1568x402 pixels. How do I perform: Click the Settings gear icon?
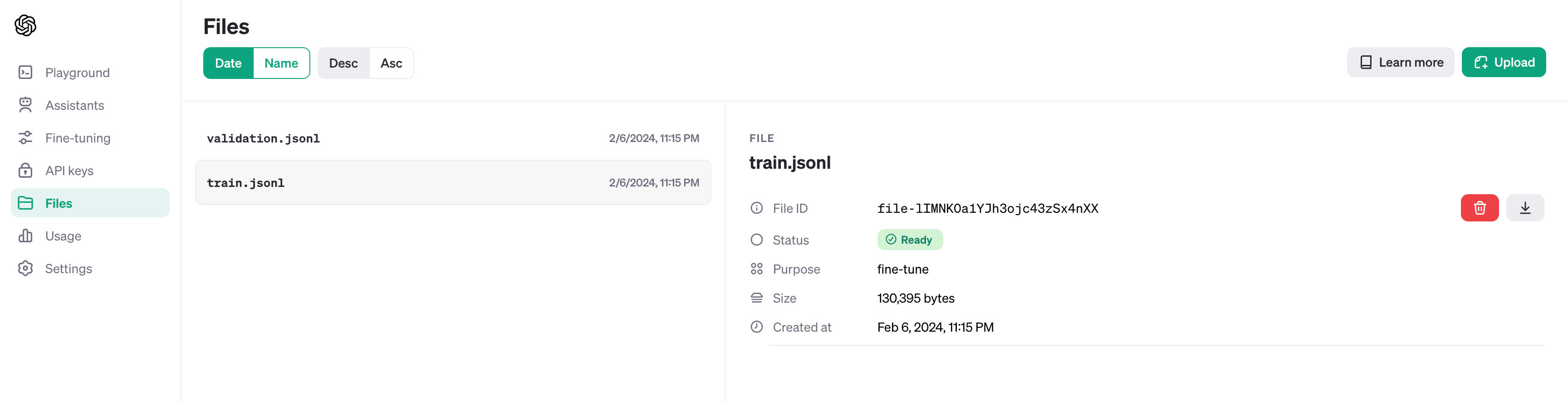click(25, 269)
